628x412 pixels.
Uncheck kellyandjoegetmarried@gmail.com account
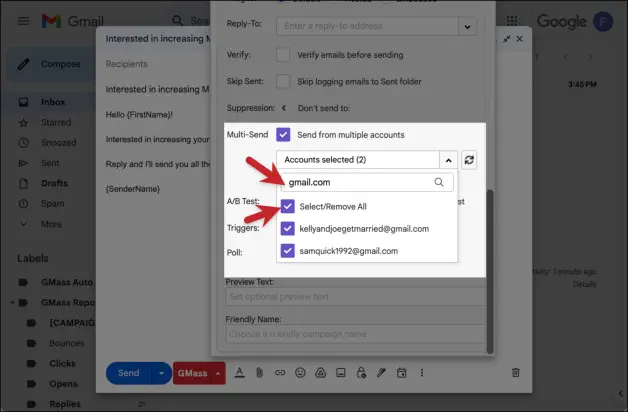coord(288,229)
